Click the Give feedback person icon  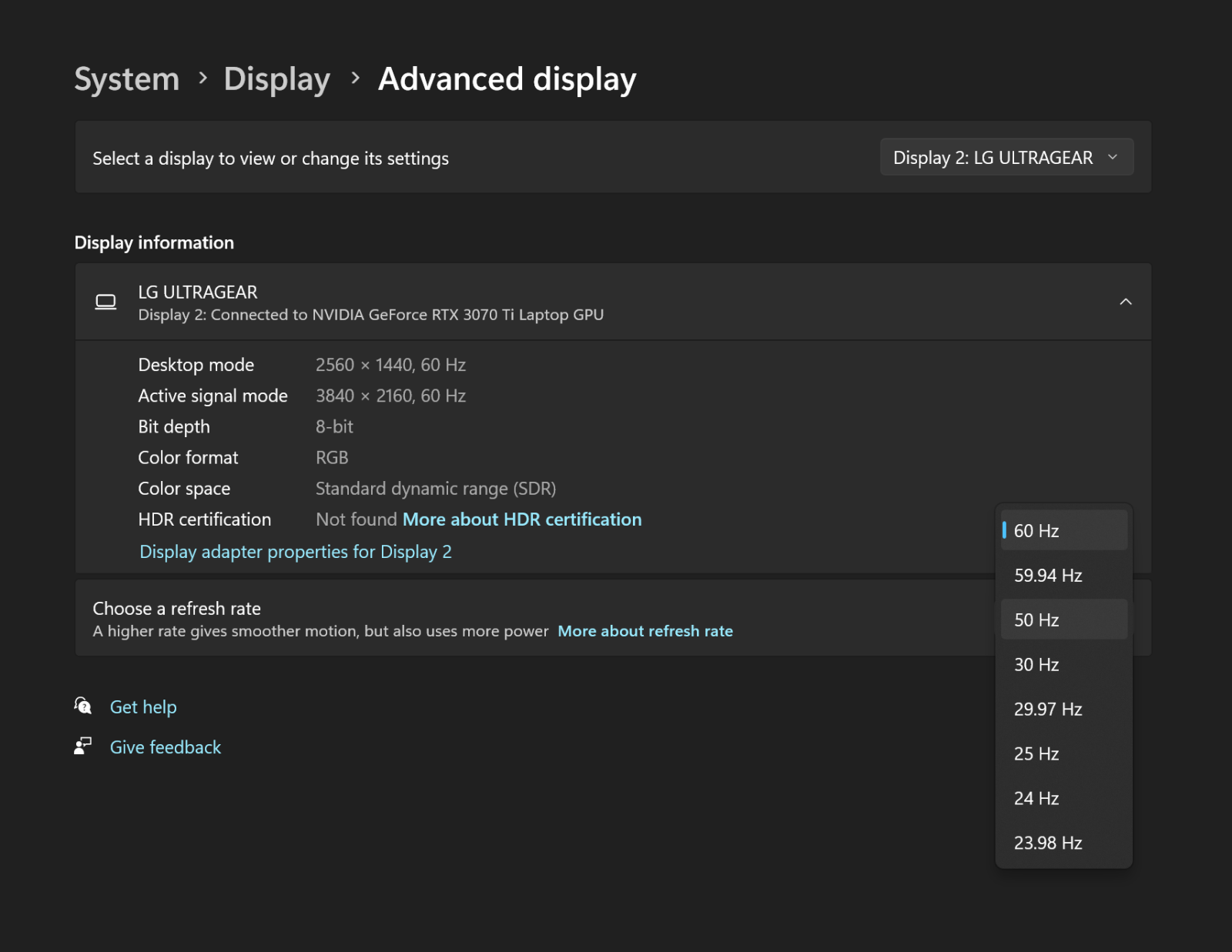(x=82, y=746)
